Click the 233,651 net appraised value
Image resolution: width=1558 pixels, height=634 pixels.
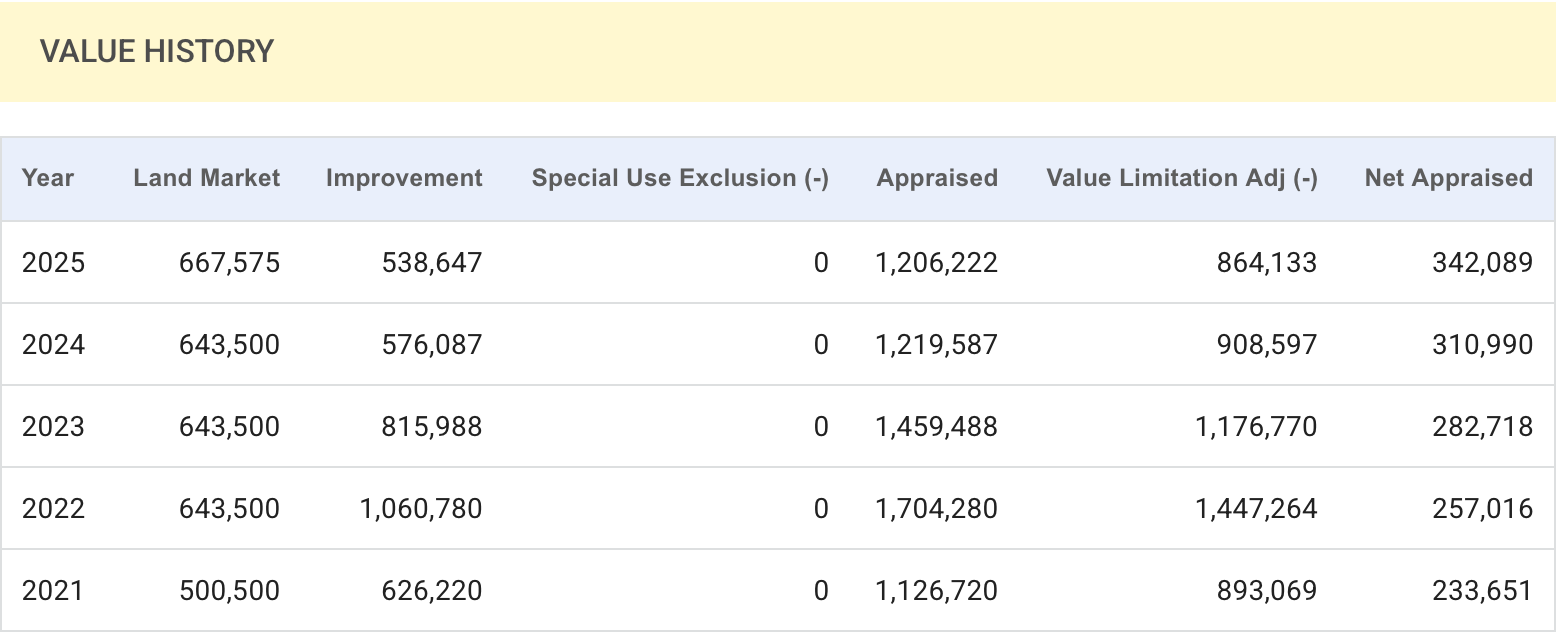(x=1482, y=591)
